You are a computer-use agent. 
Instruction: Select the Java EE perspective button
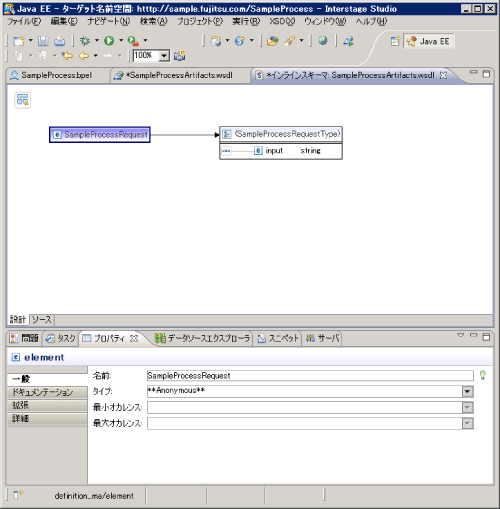point(428,41)
